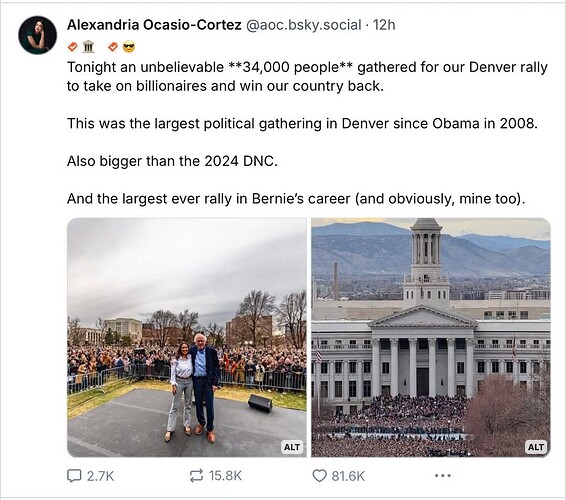
Task: Open the three-dot more options menu
Action: pos(443,475)
